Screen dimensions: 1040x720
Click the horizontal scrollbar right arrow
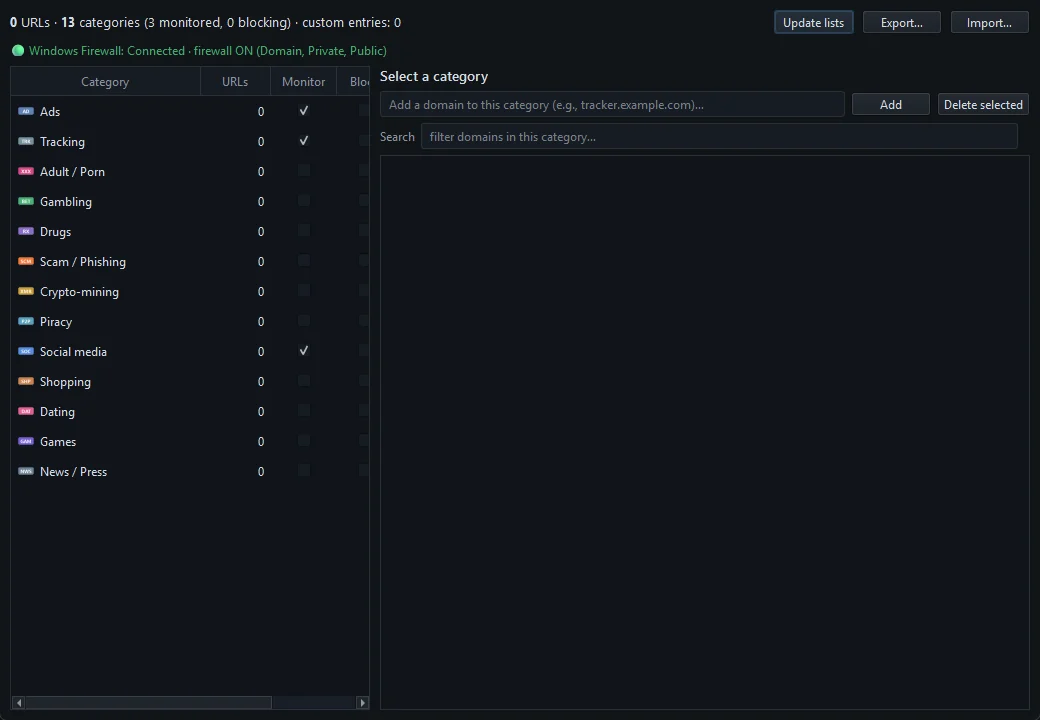[362, 703]
